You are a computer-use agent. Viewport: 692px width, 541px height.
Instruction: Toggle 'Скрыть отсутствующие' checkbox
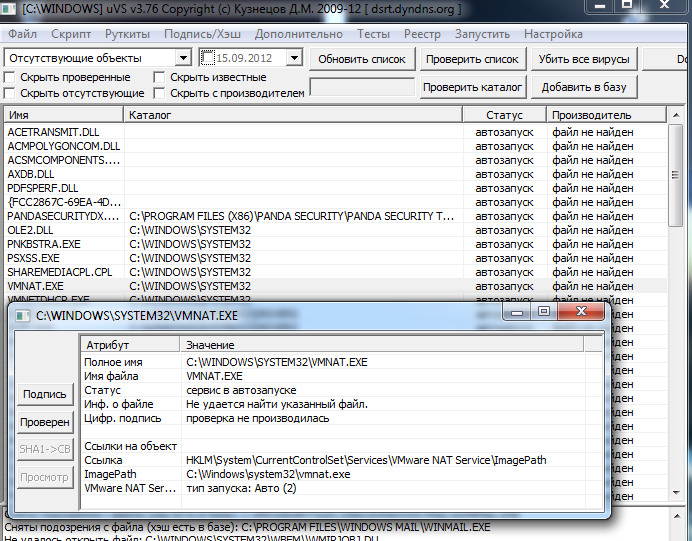coord(10,93)
